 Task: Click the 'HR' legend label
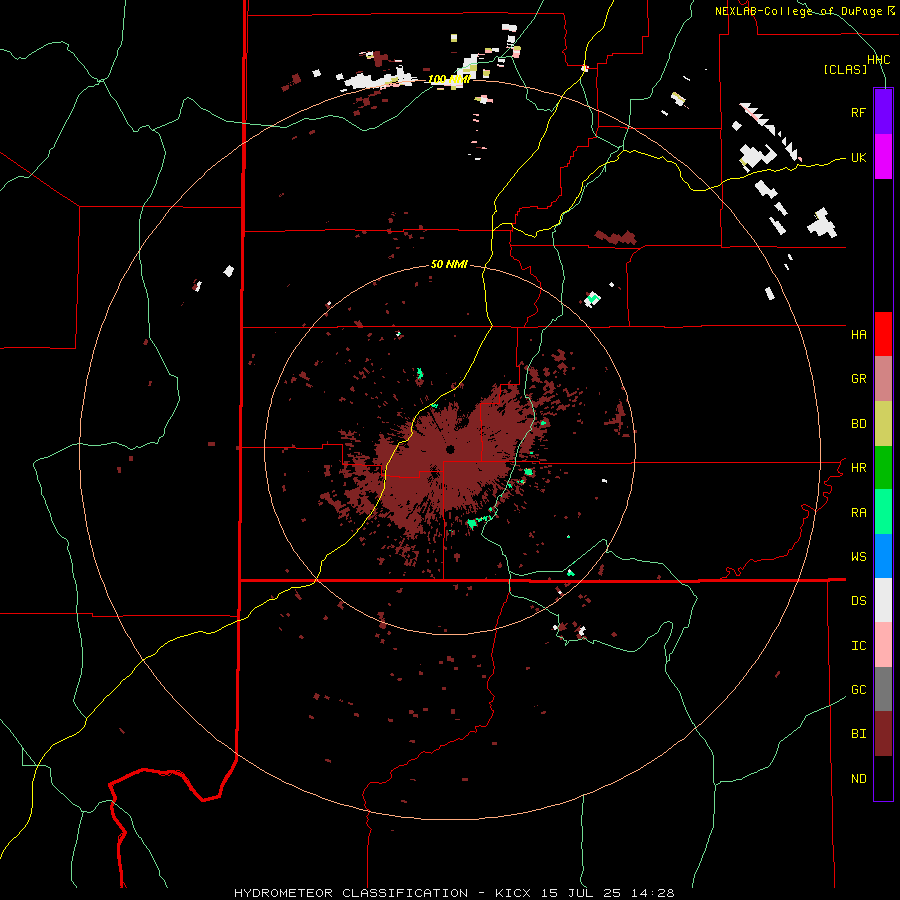[858, 468]
